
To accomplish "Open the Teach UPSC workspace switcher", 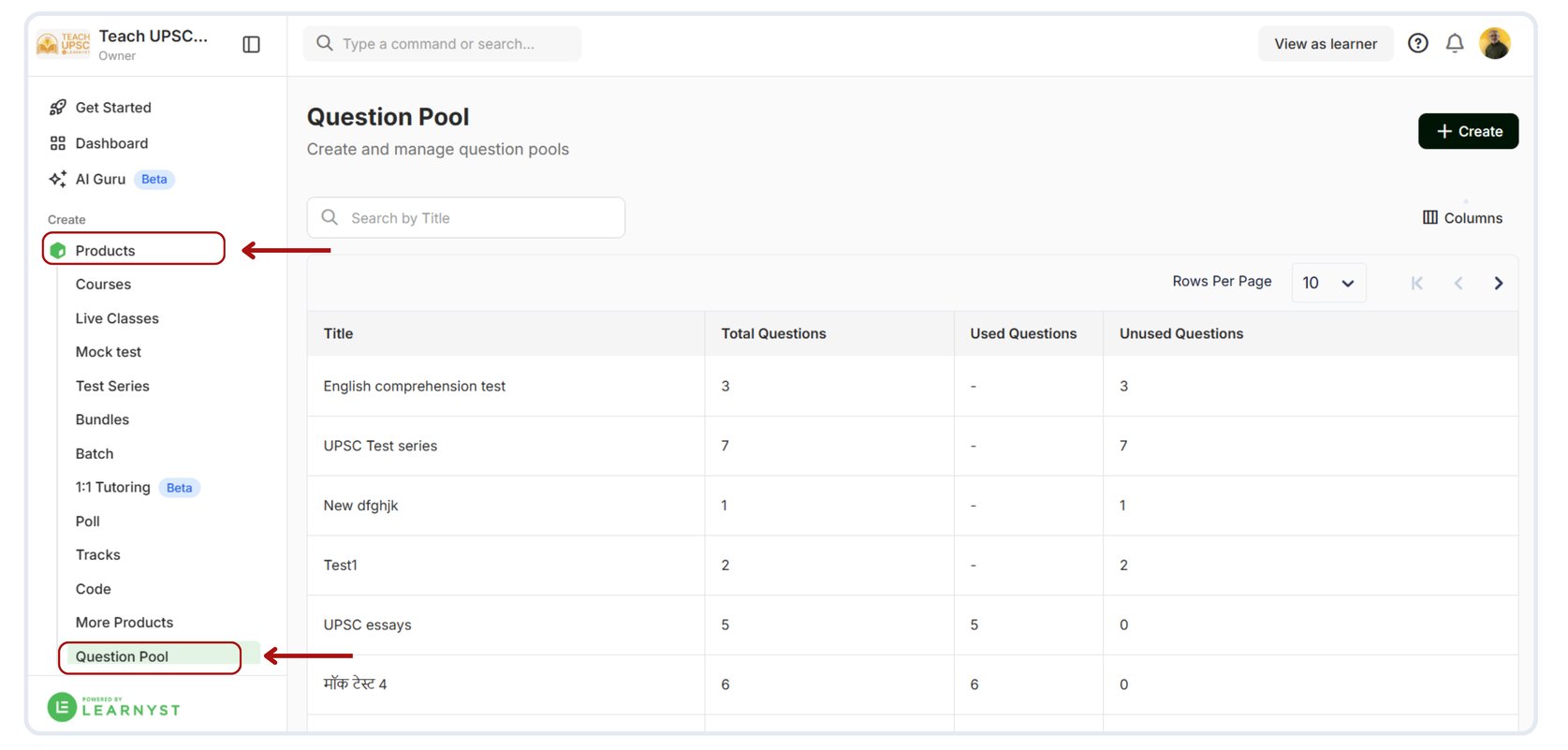I will [154, 44].
